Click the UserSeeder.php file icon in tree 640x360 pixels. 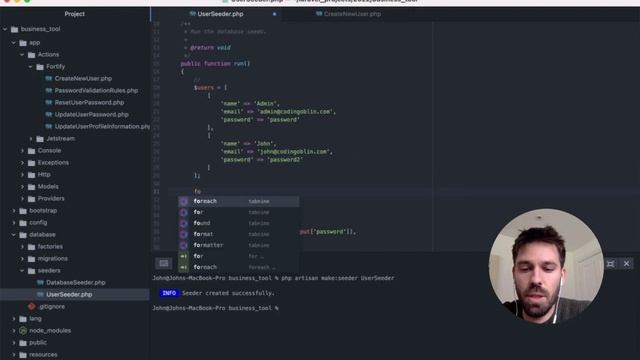point(40,294)
